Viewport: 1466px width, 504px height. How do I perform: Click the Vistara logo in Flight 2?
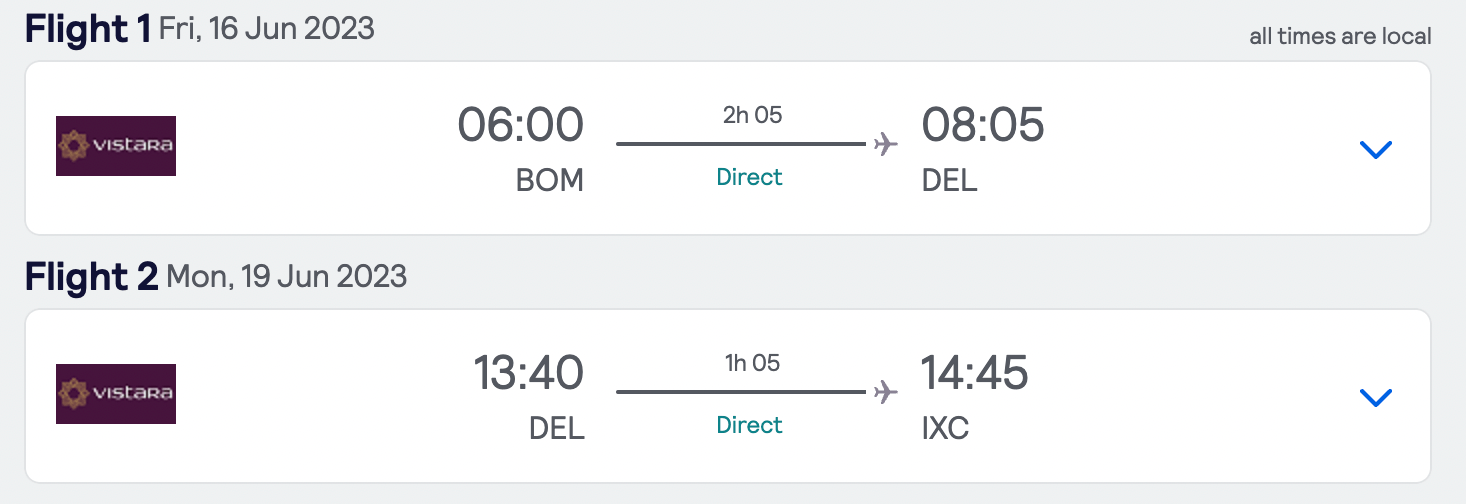[116, 394]
